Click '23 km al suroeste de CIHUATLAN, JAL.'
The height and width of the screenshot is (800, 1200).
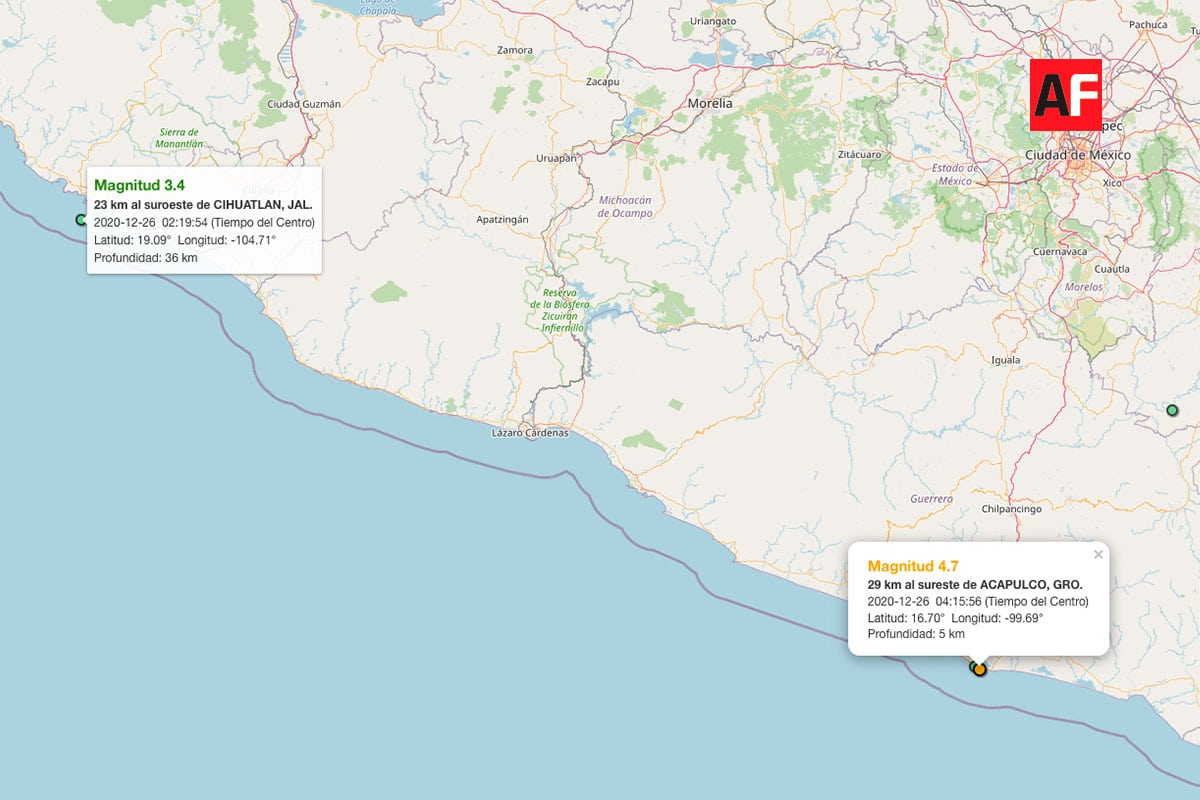click(203, 204)
